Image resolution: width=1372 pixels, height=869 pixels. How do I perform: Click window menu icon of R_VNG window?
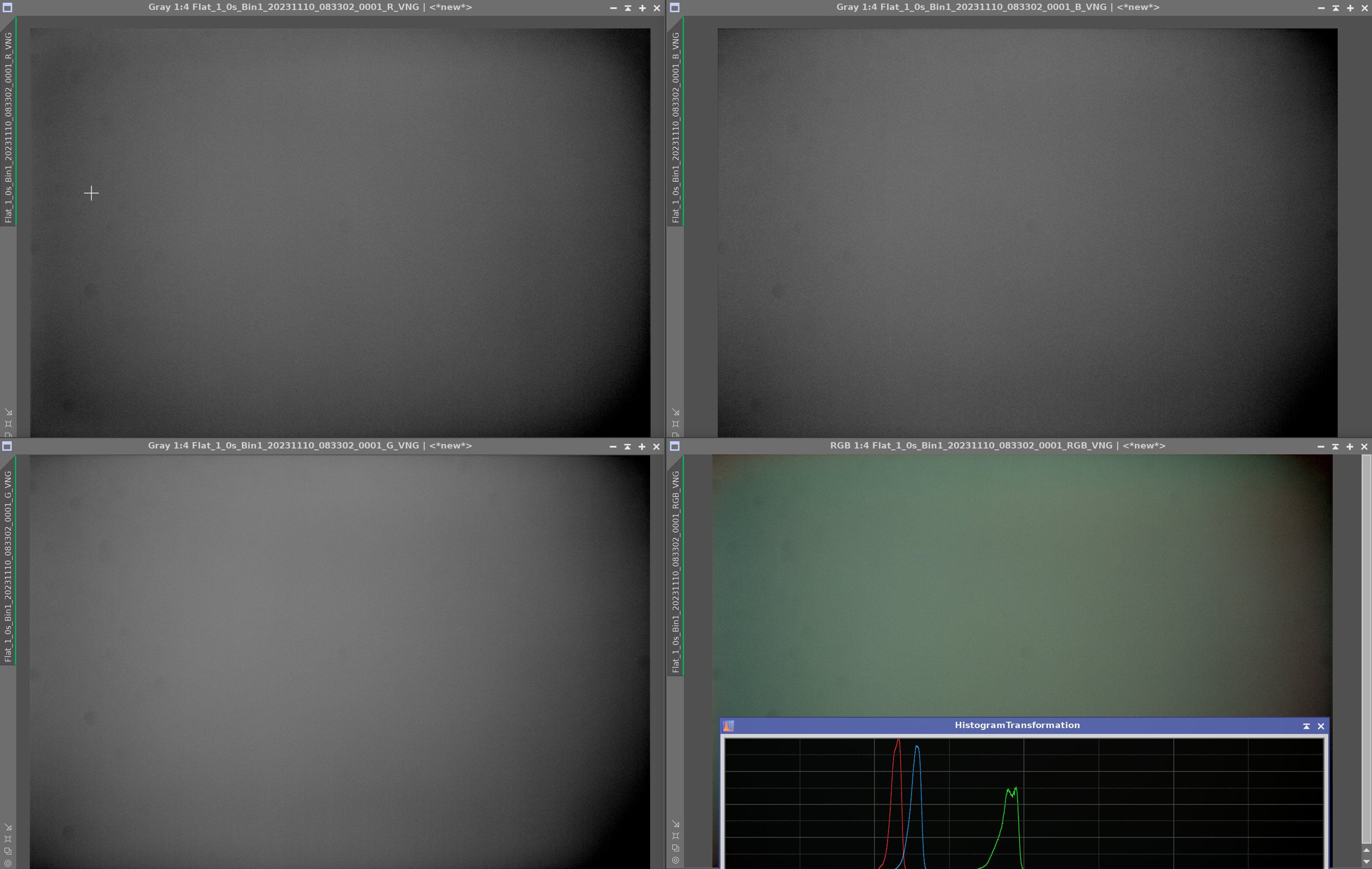pos(7,7)
